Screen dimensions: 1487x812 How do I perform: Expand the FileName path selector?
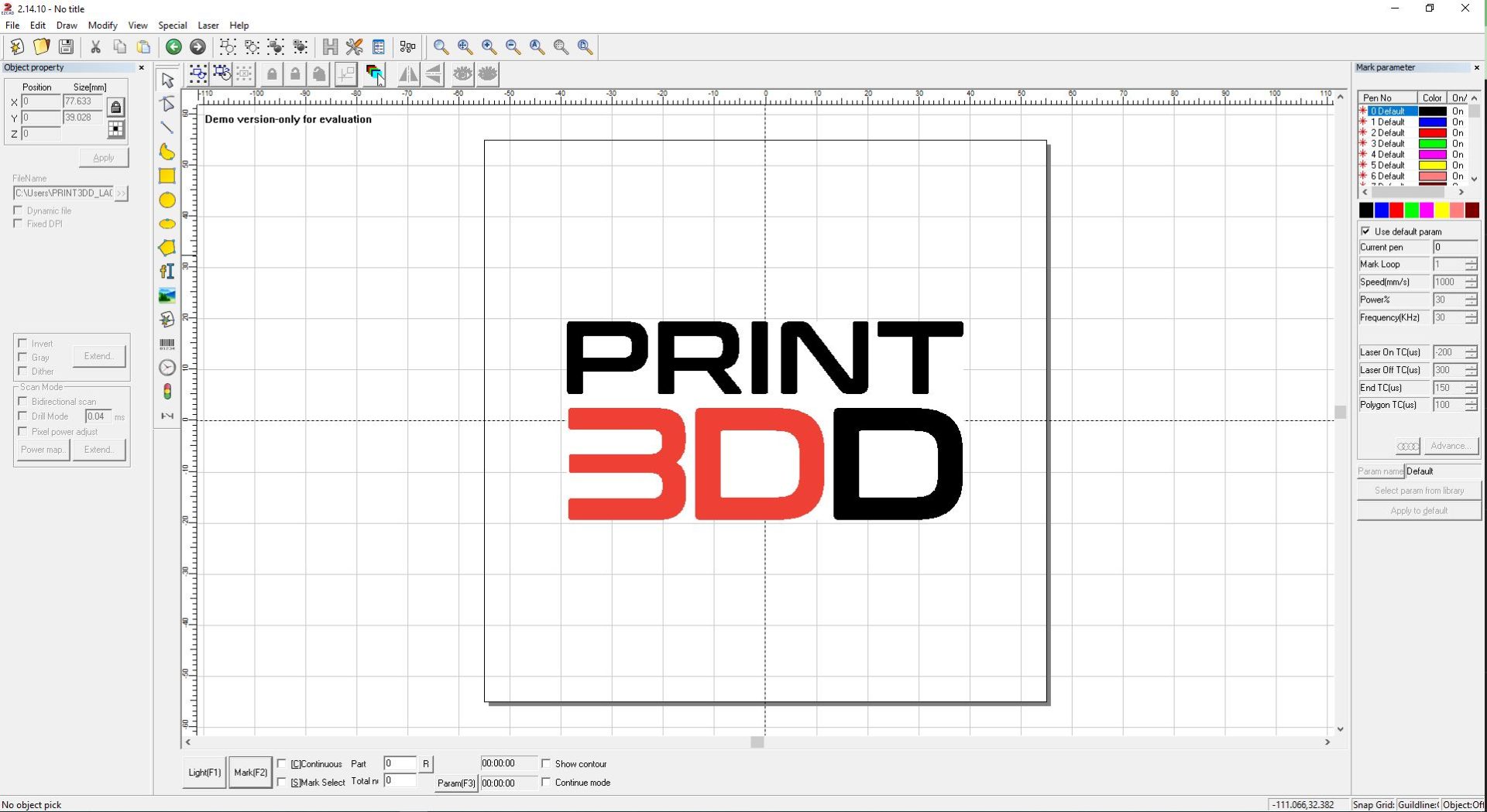click(122, 194)
